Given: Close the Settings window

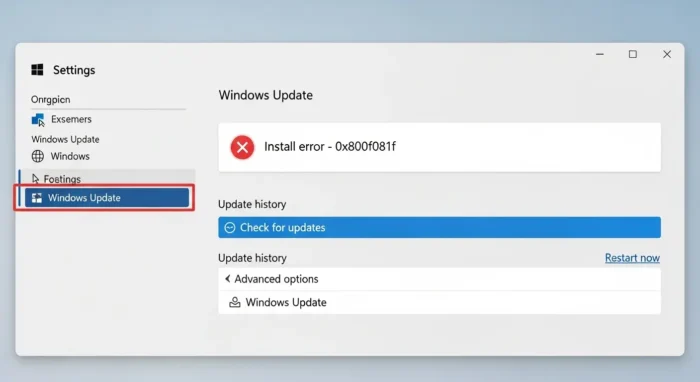Looking at the screenshot, I should click(667, 54).
